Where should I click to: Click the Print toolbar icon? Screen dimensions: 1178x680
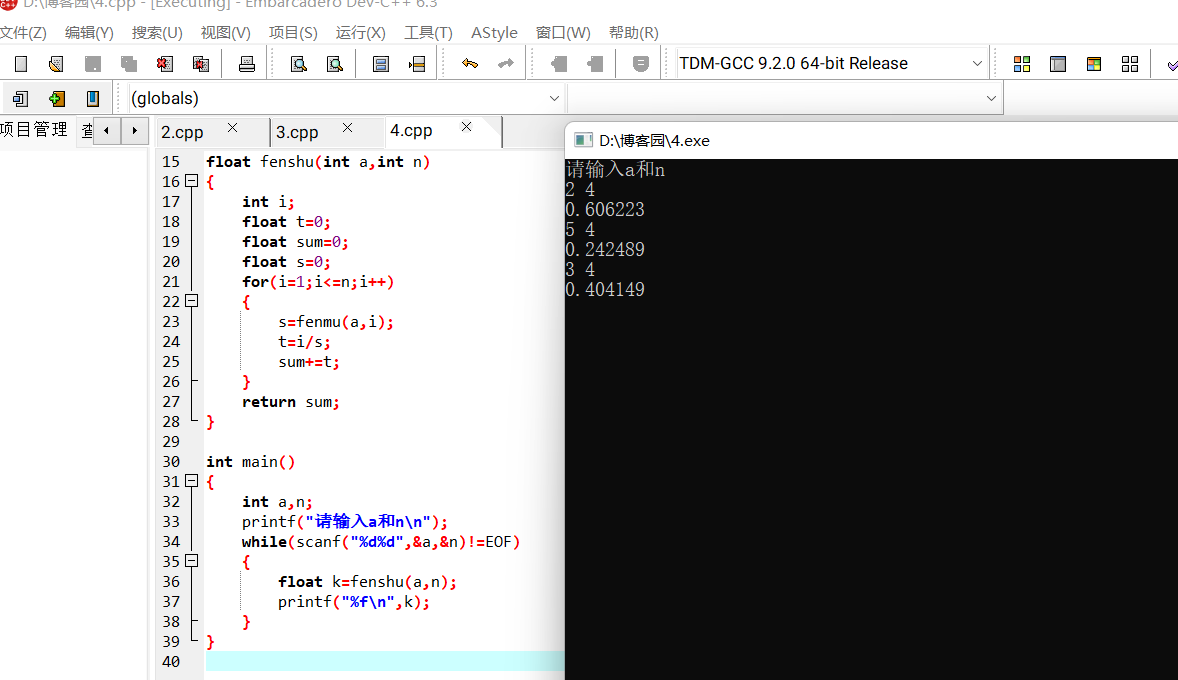(x=246, y=64)
